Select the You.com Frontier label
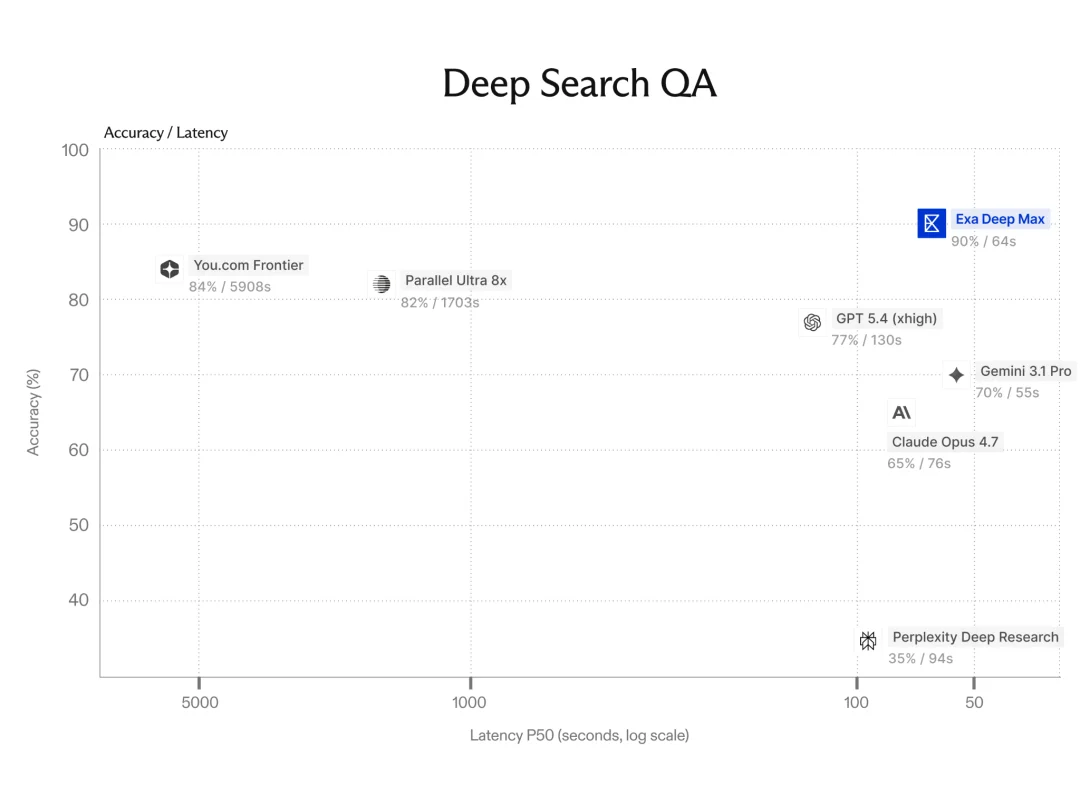The width and height of the screenshot is (1080, 796). pos(248,265)
